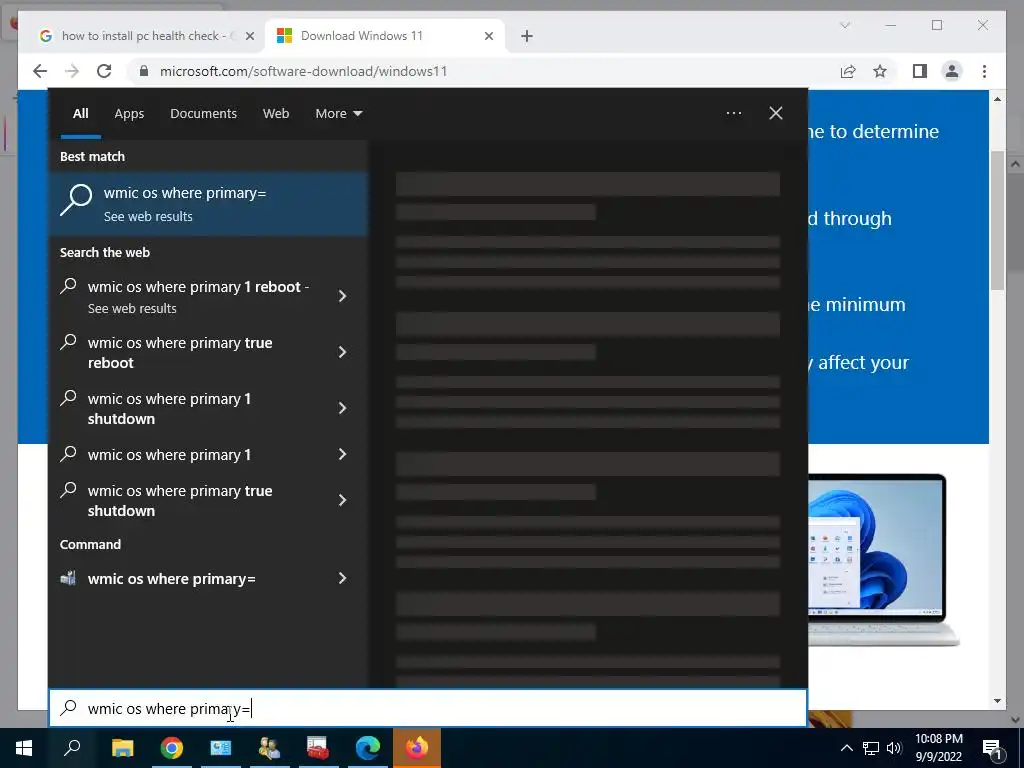Close the Download Windows 11 tab
Screen dimensions: 1024x768
[x=488, y=36]
